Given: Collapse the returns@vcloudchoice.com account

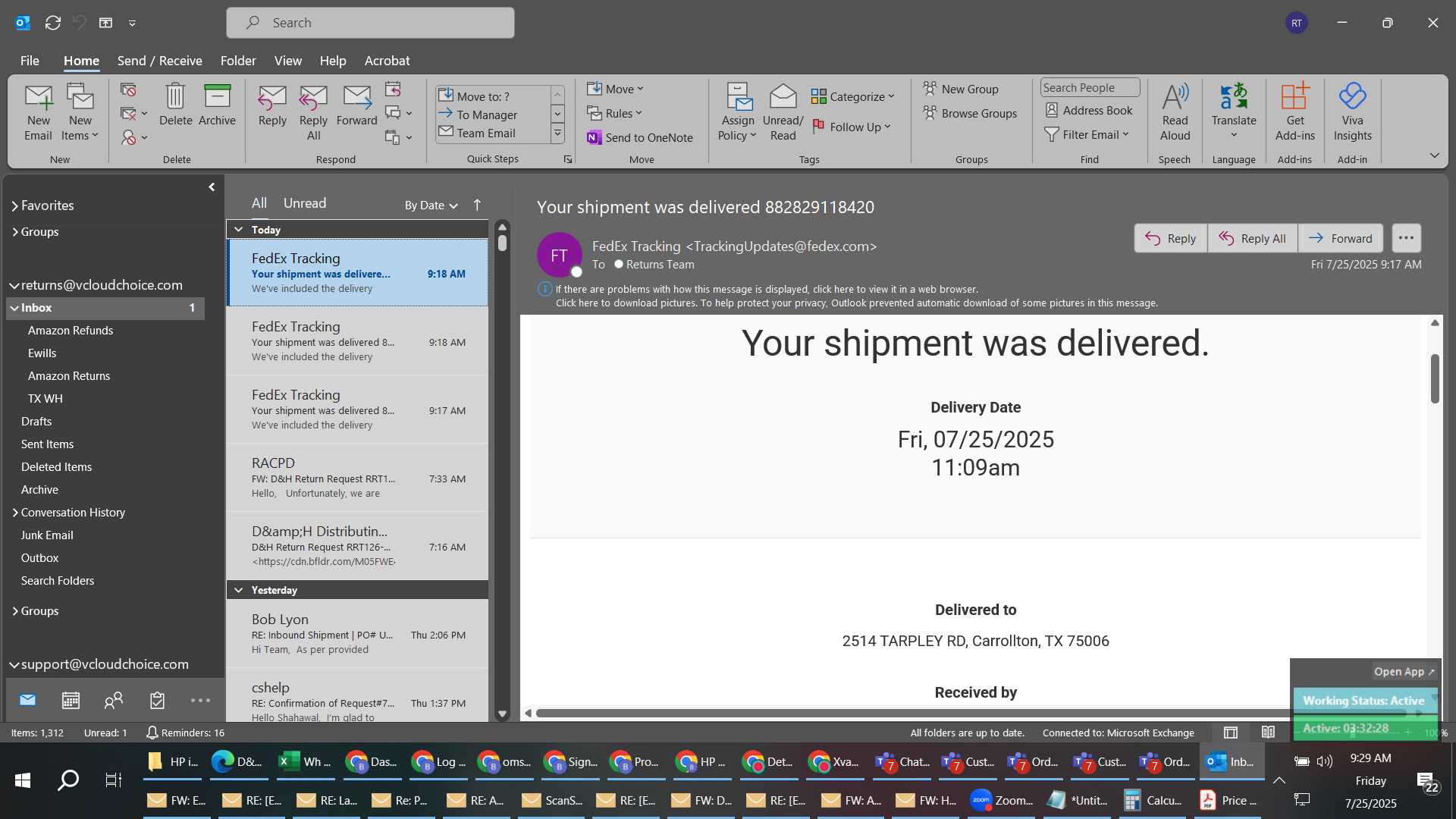Looking at the screenshot, I should tap(14, 286).
